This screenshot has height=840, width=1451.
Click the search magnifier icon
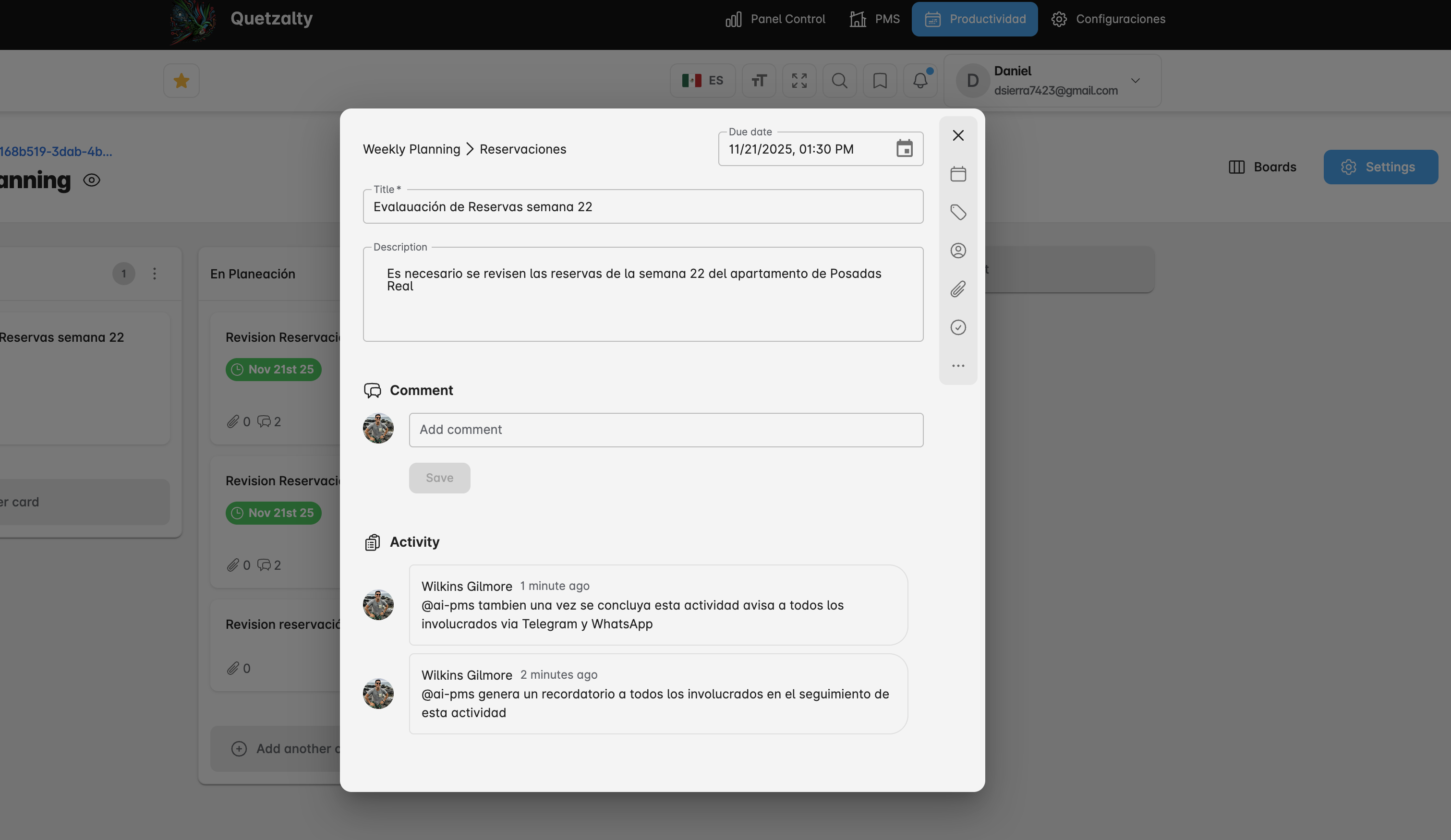tap(839, 81)
